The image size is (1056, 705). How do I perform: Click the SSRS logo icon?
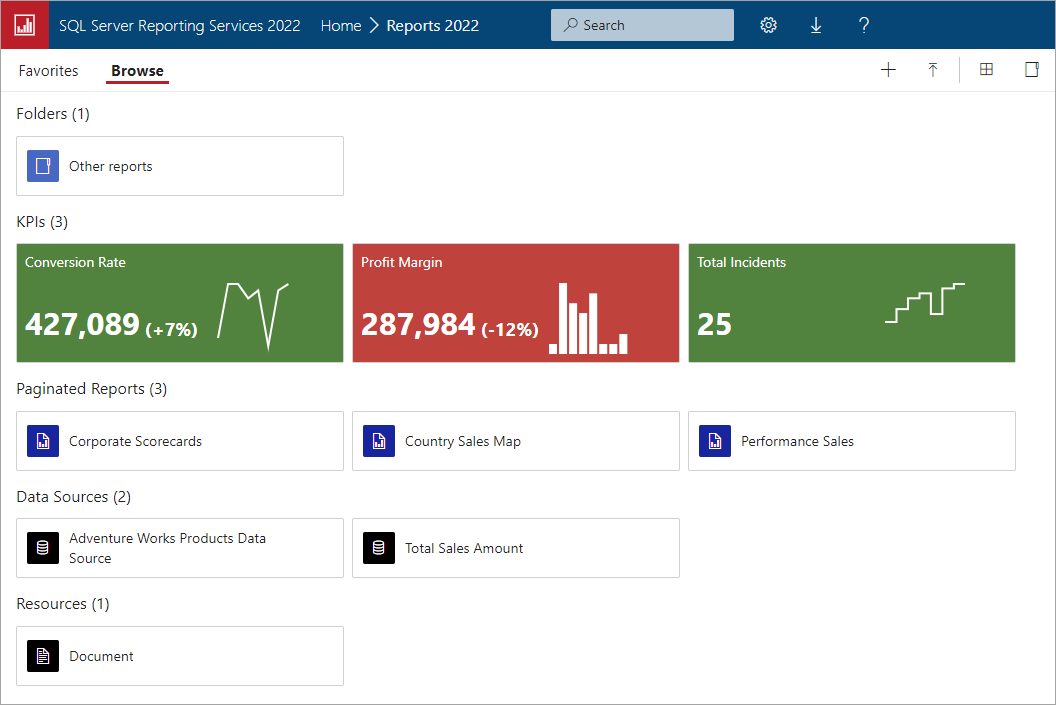pyautogui.click(x=24, y=25)
